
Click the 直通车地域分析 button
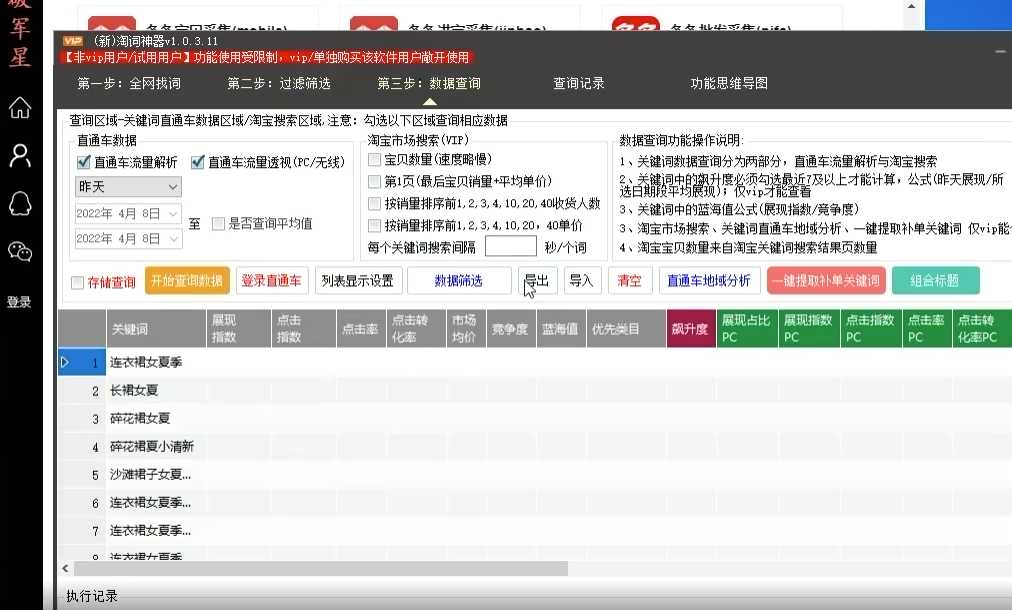(x=710, y=281)
